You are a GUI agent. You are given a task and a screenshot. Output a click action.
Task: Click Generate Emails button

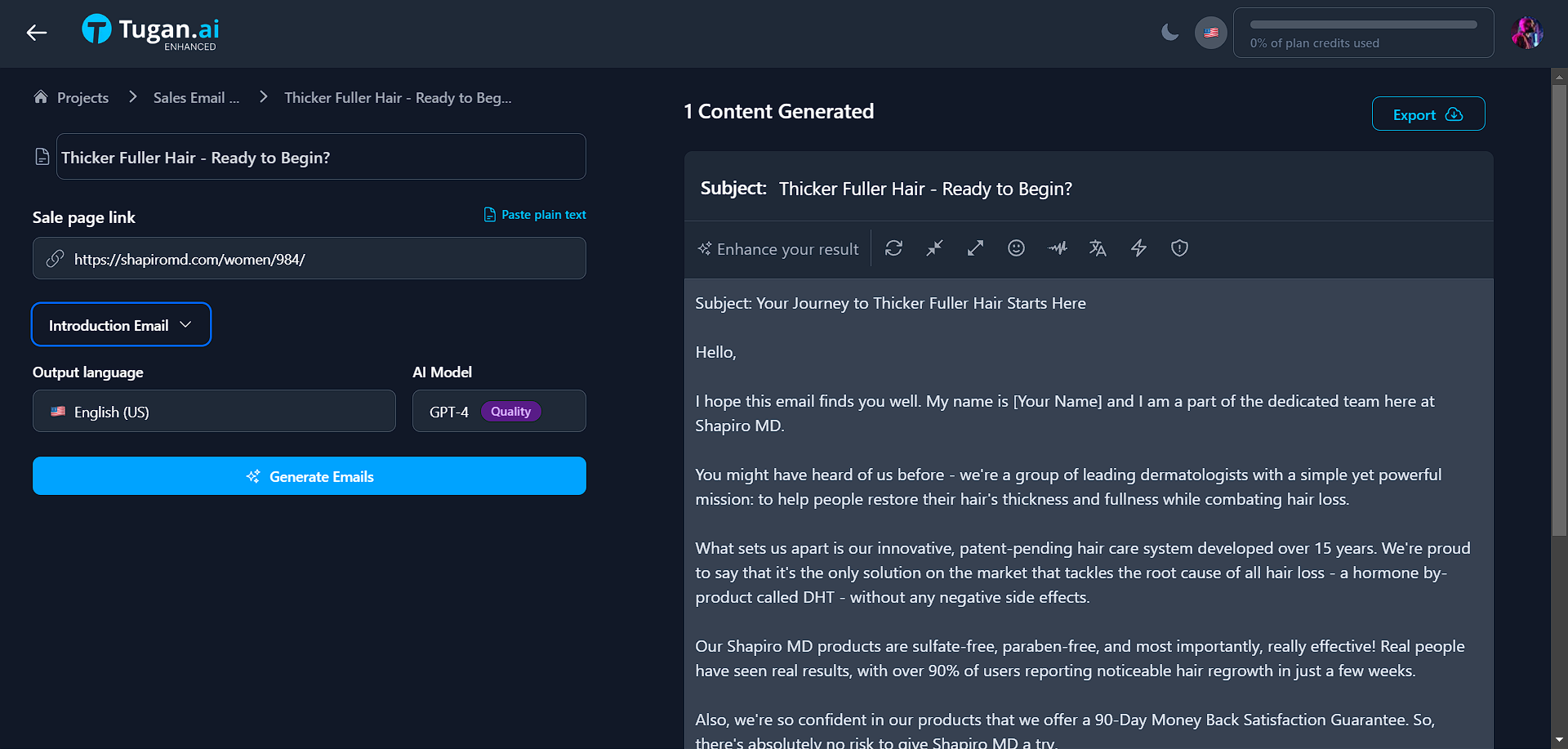click(x=310, y=476)
